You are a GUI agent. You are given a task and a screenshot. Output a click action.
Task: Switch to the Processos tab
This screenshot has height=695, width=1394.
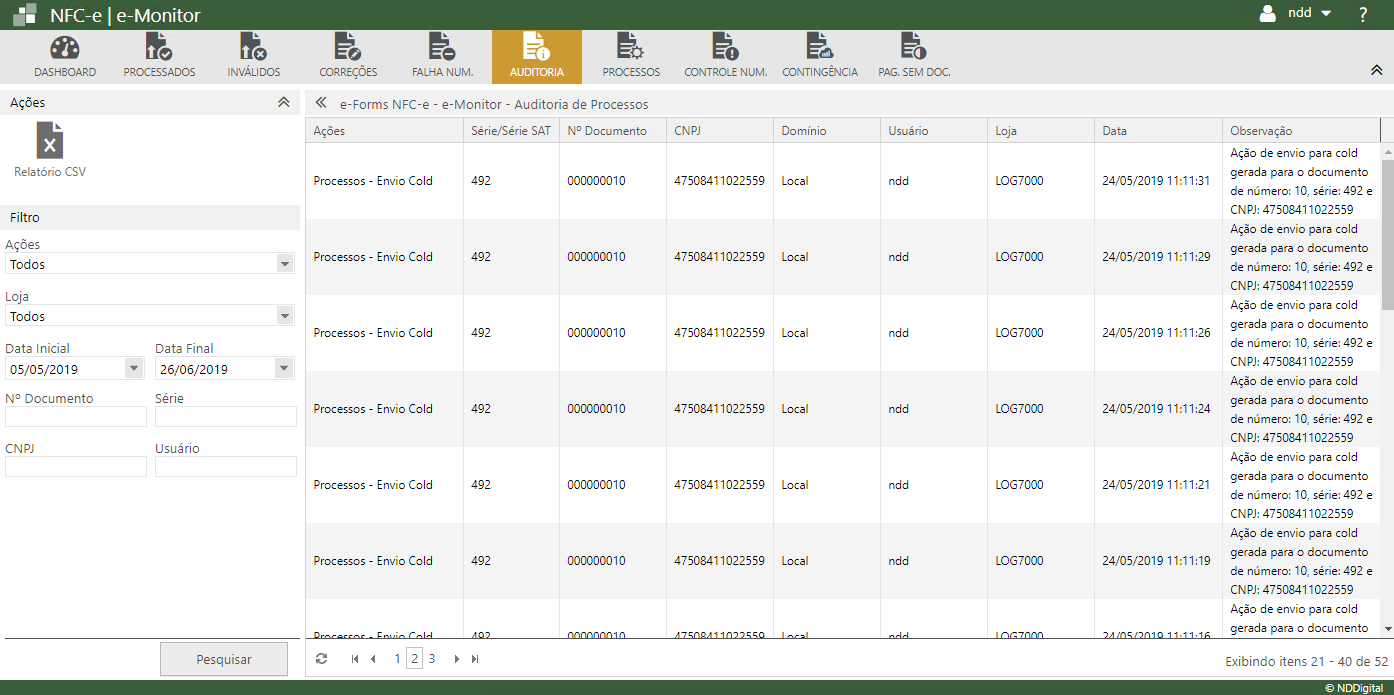coord(630,56)
